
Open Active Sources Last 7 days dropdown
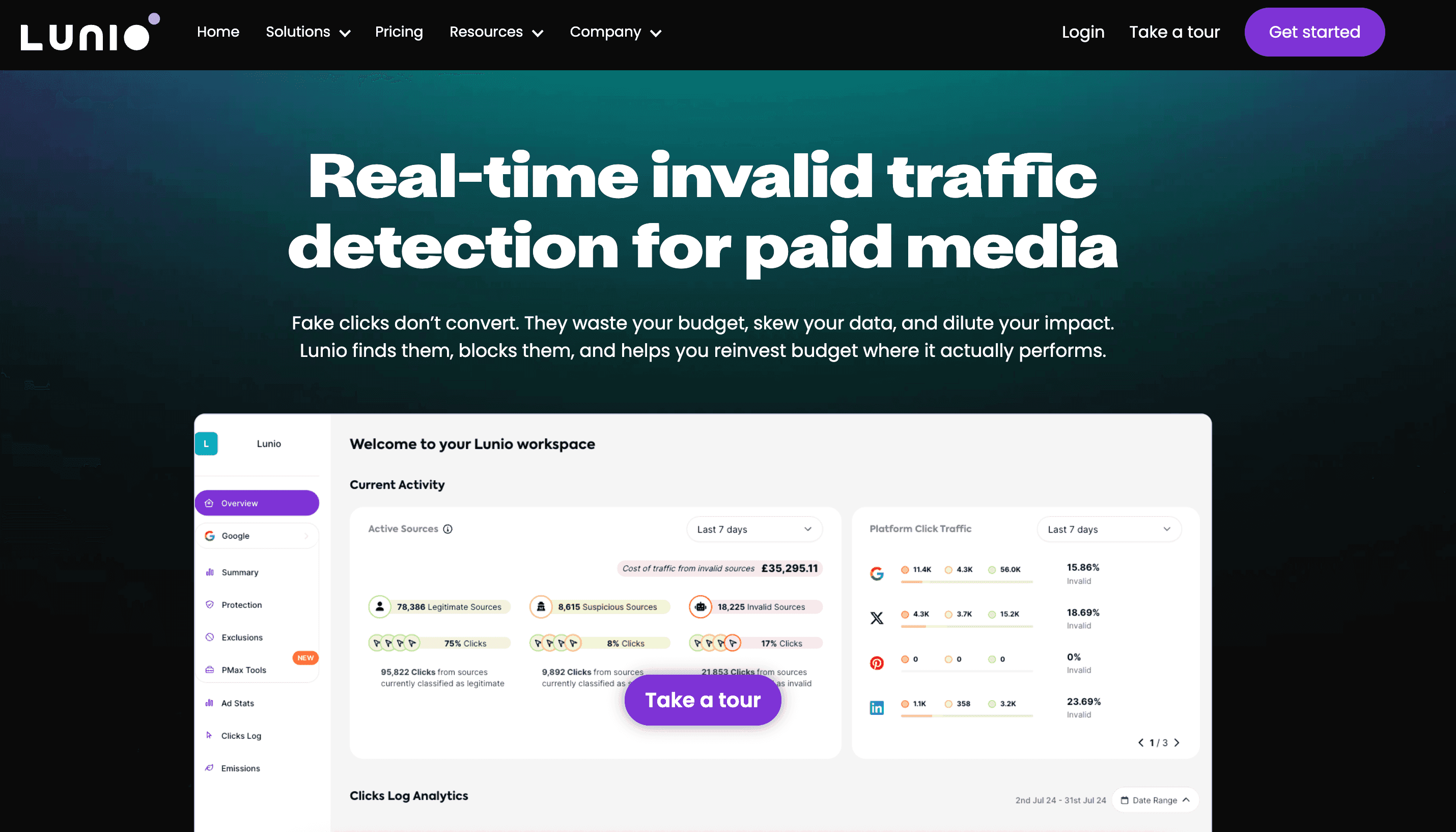754,529
